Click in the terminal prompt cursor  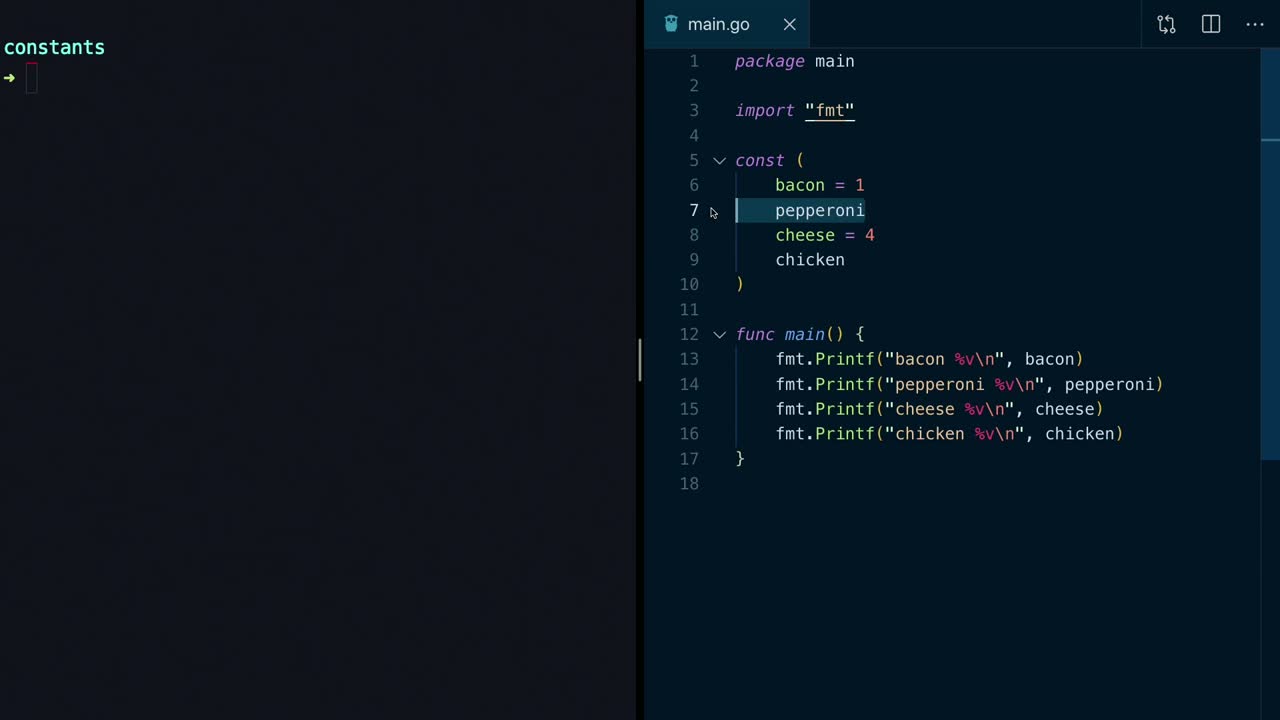[x=31, y=78]
